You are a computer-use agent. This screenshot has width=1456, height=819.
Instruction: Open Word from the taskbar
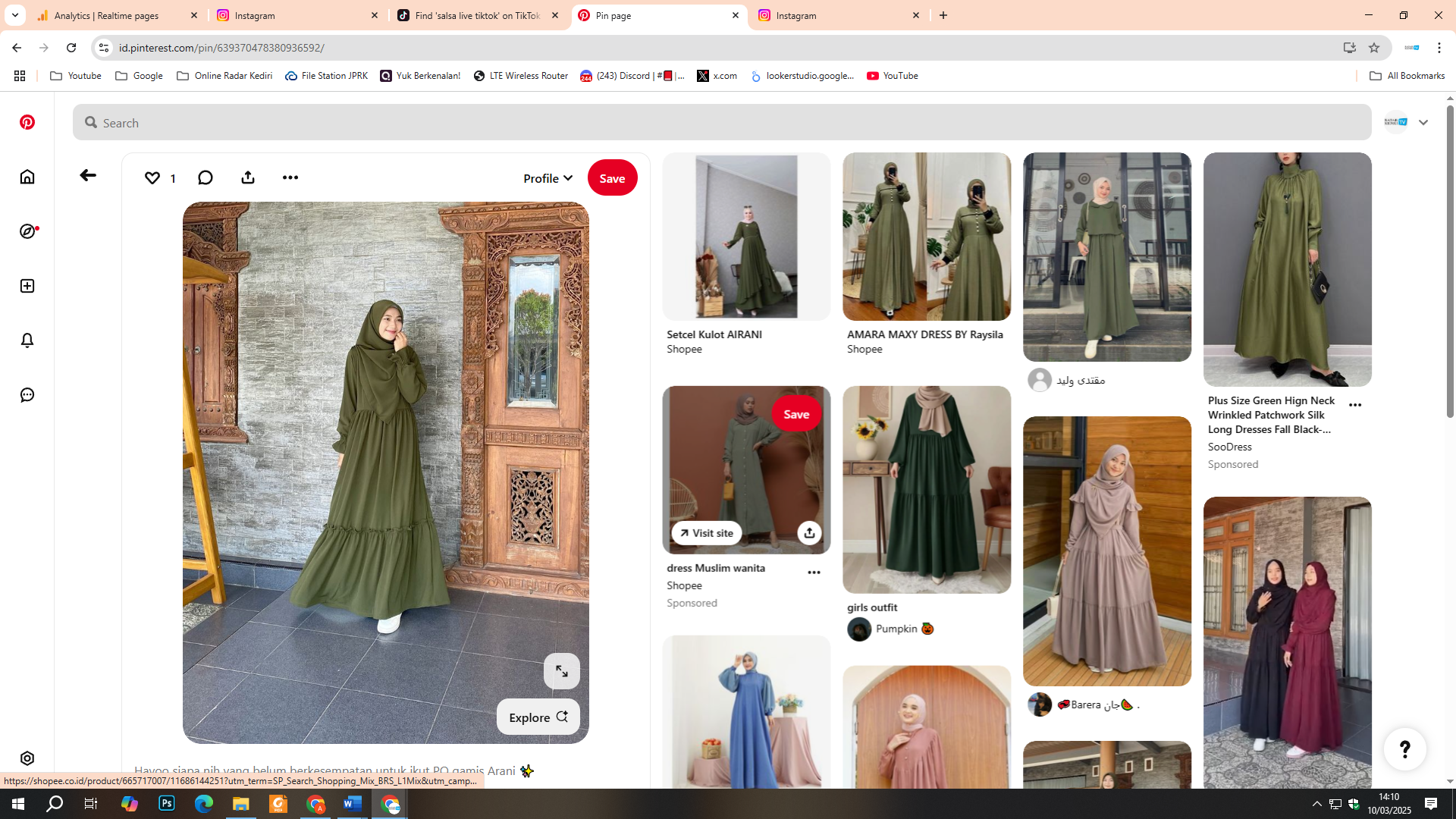tap(353, 804)
